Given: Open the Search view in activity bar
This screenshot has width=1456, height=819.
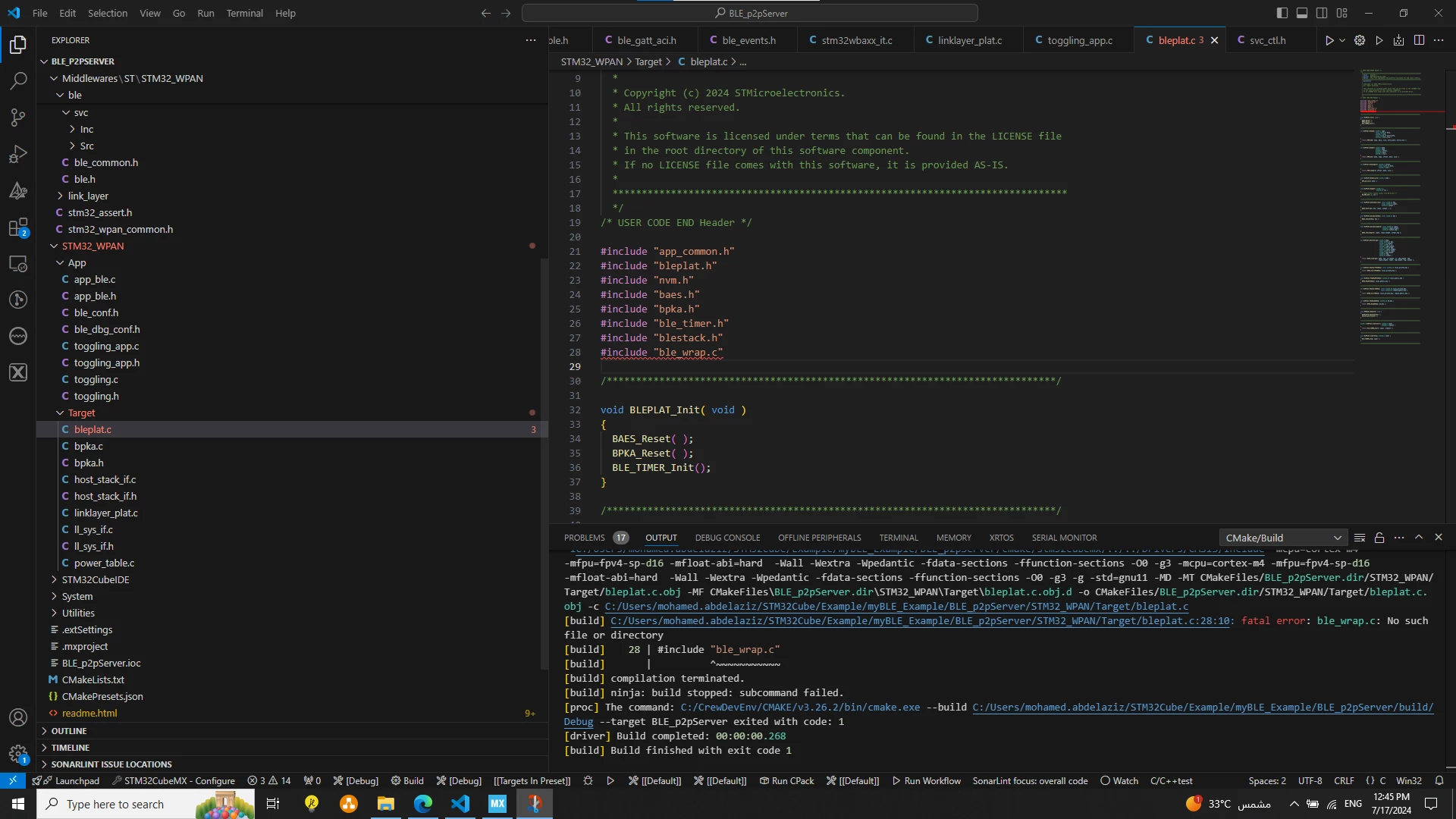Looking at the screenshot, I should pos(18,80).
